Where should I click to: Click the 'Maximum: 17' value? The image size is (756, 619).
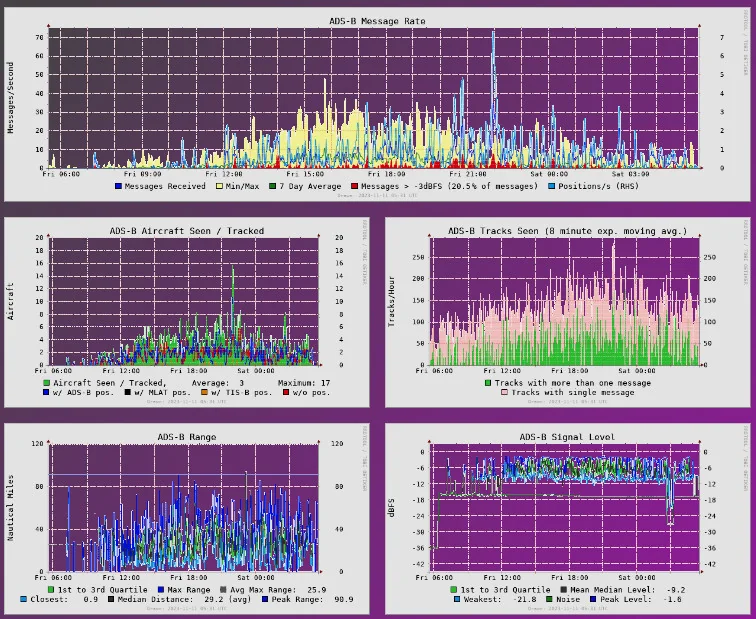(304, 383)
